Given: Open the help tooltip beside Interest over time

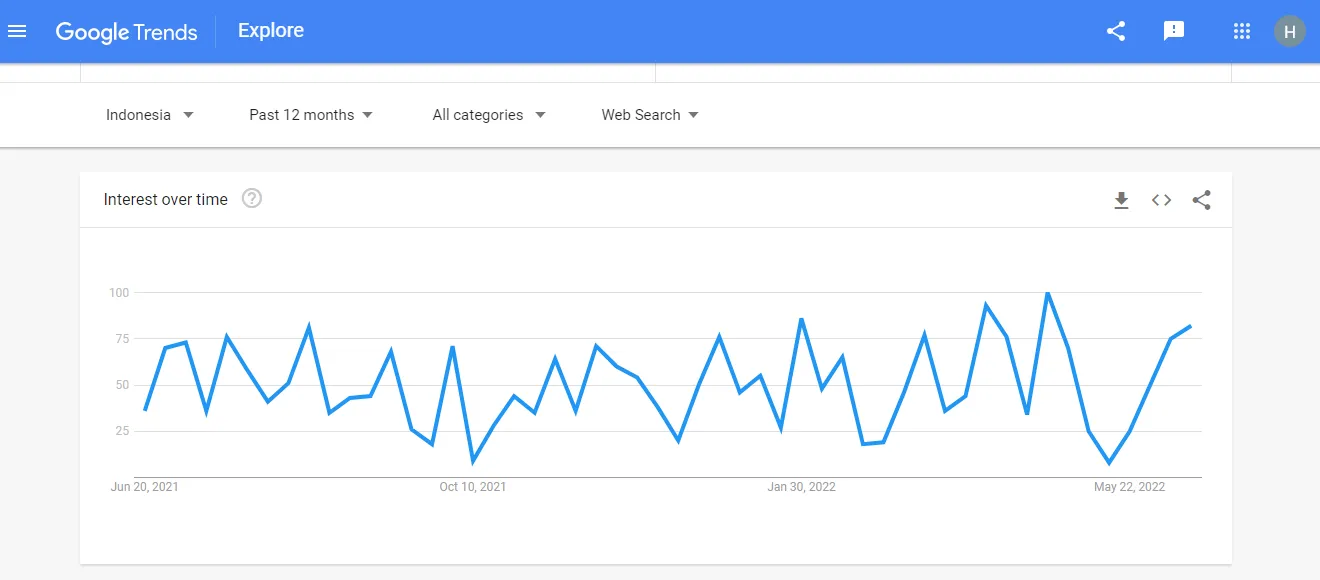Looking at the screenshot, I should tap(251, 198).
